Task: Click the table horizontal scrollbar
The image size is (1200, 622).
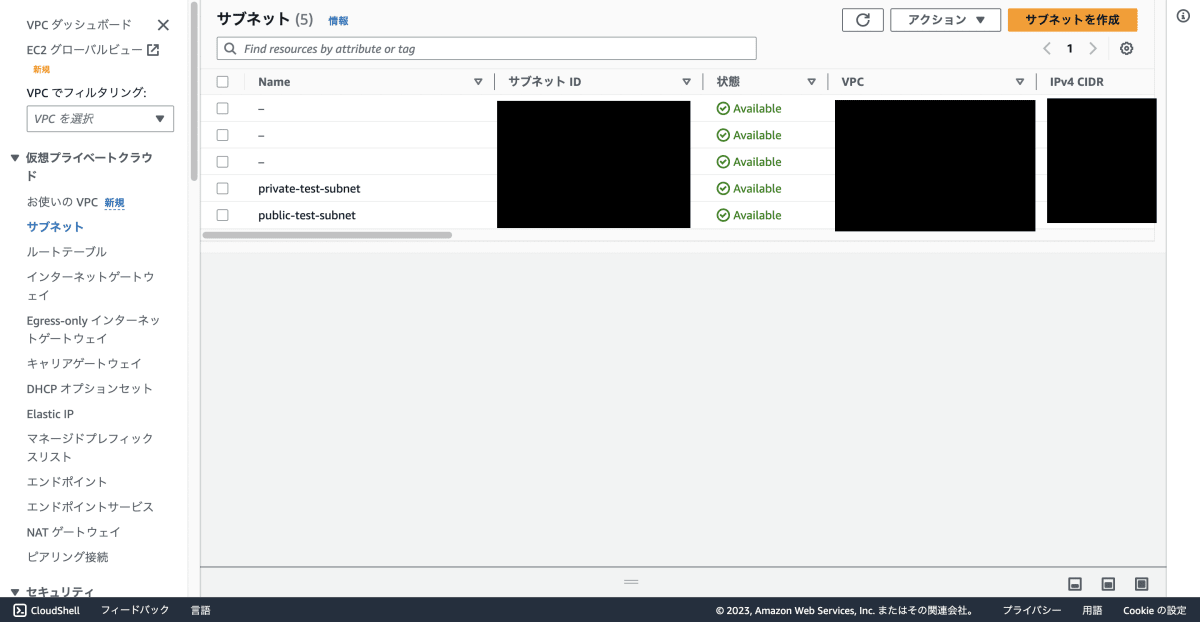Action: pos(327,235)
